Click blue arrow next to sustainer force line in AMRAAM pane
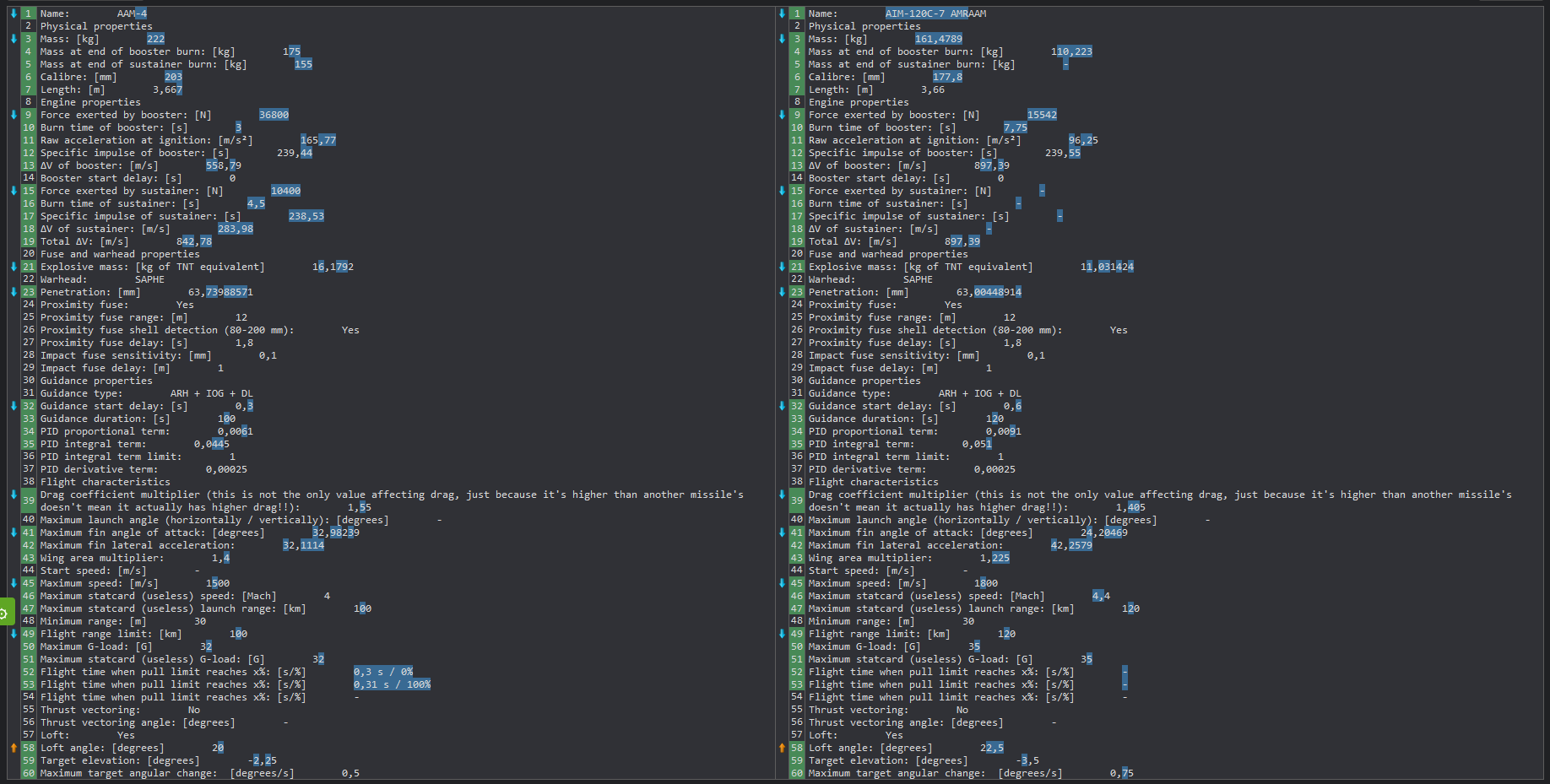This screenshot has height=784, width=1550. pos(782,191)
